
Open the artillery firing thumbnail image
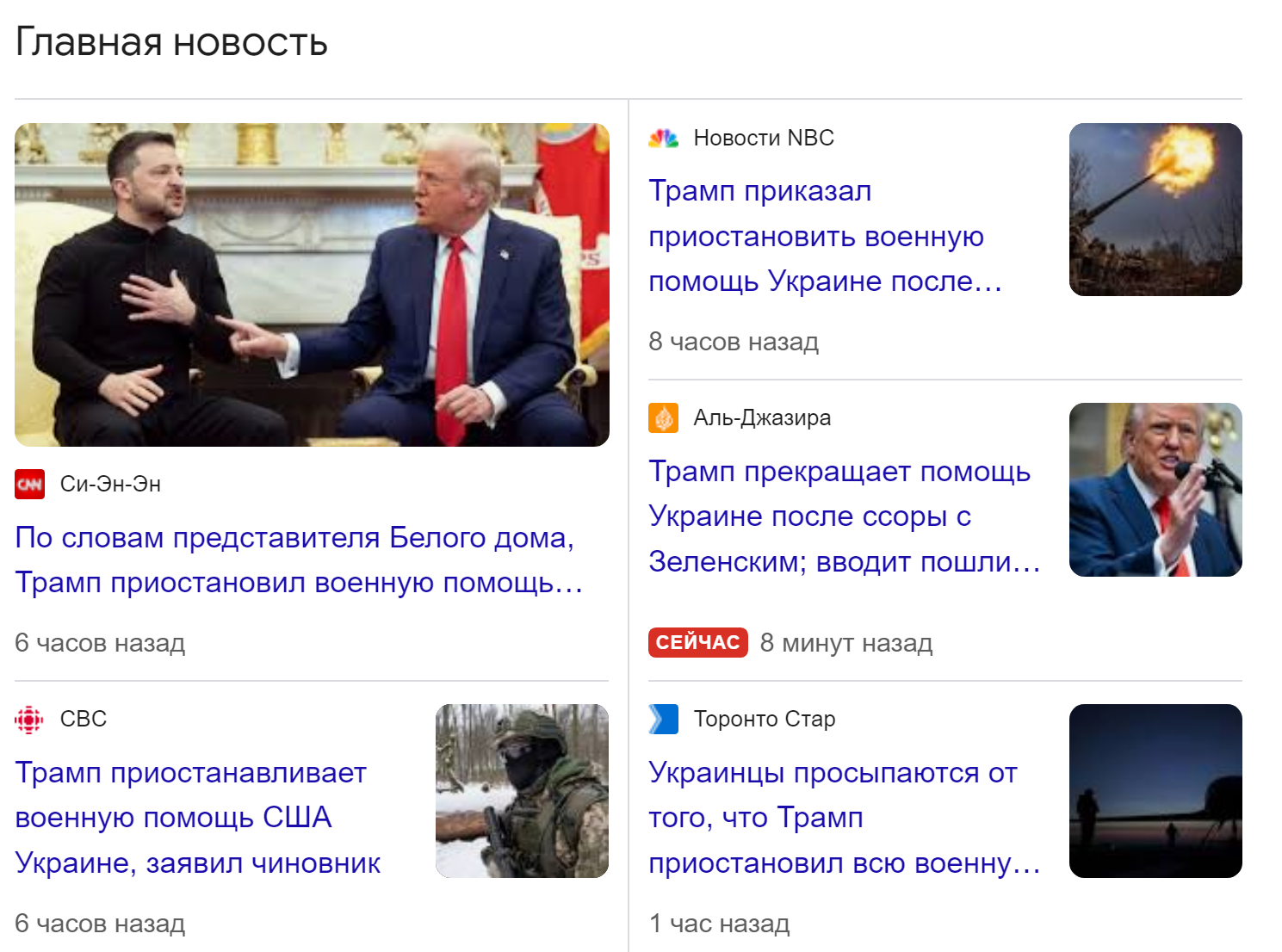(x=1155, y=209)
